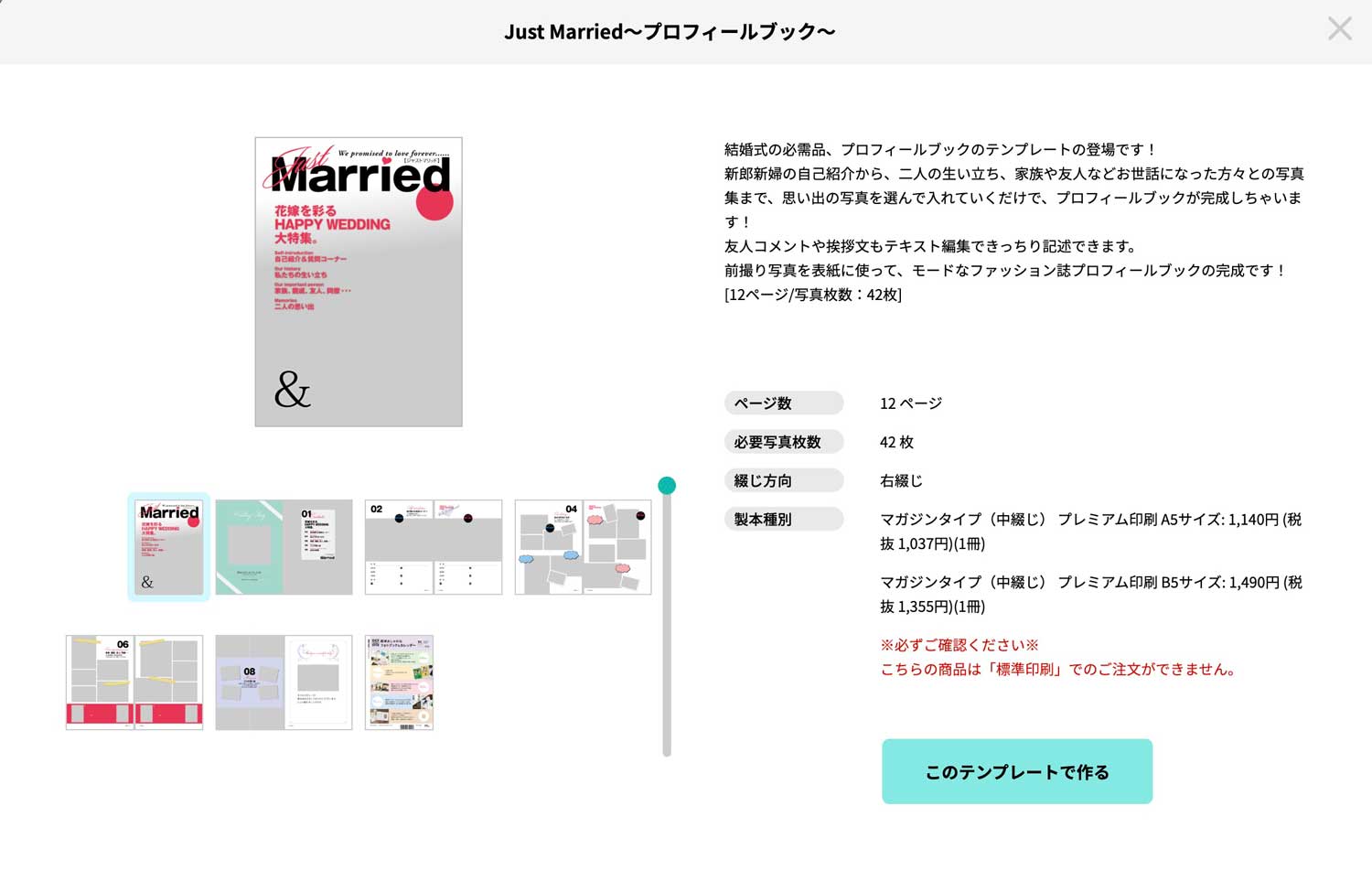This screenshot has width=1372, height=892.
Task: Click the 必要写真枚数 label badge
Action: point(783,442)
